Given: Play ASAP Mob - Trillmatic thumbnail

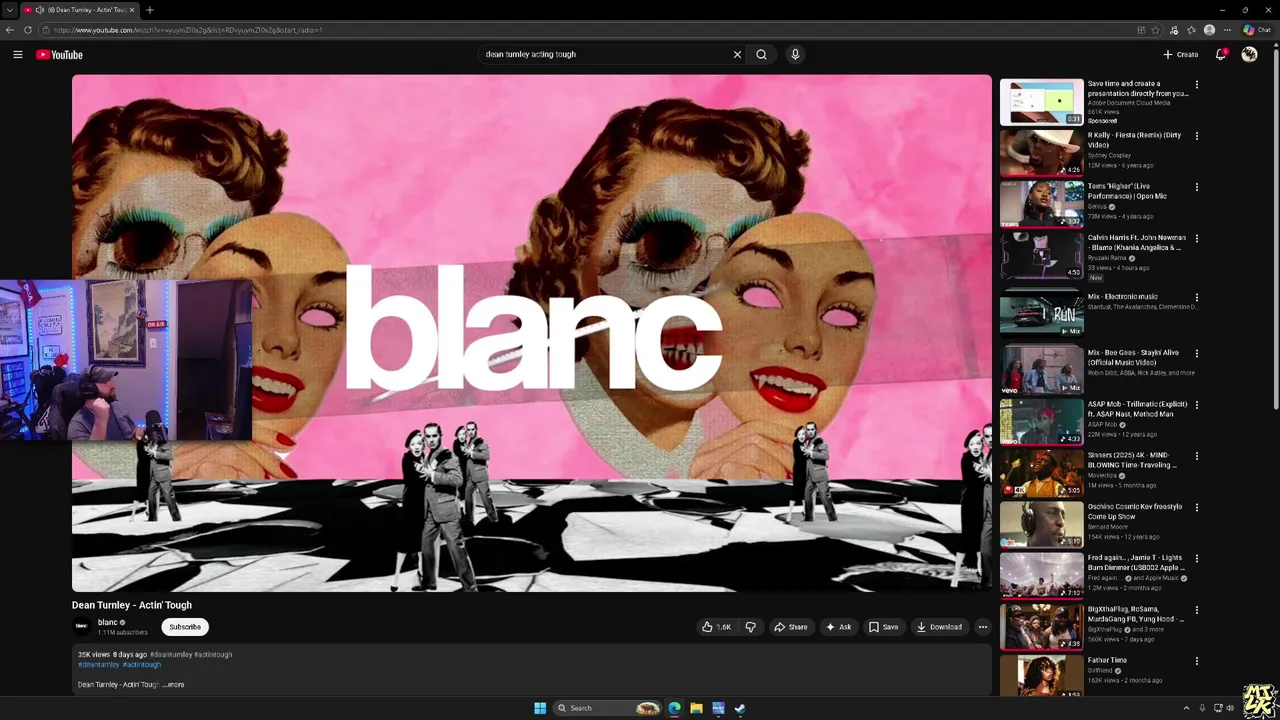Looking at the screenshot, I should (1041, 421).
